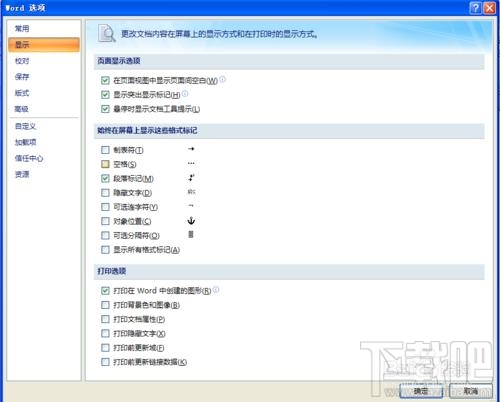Open help via the question mark button

click(x=475, y=8)
